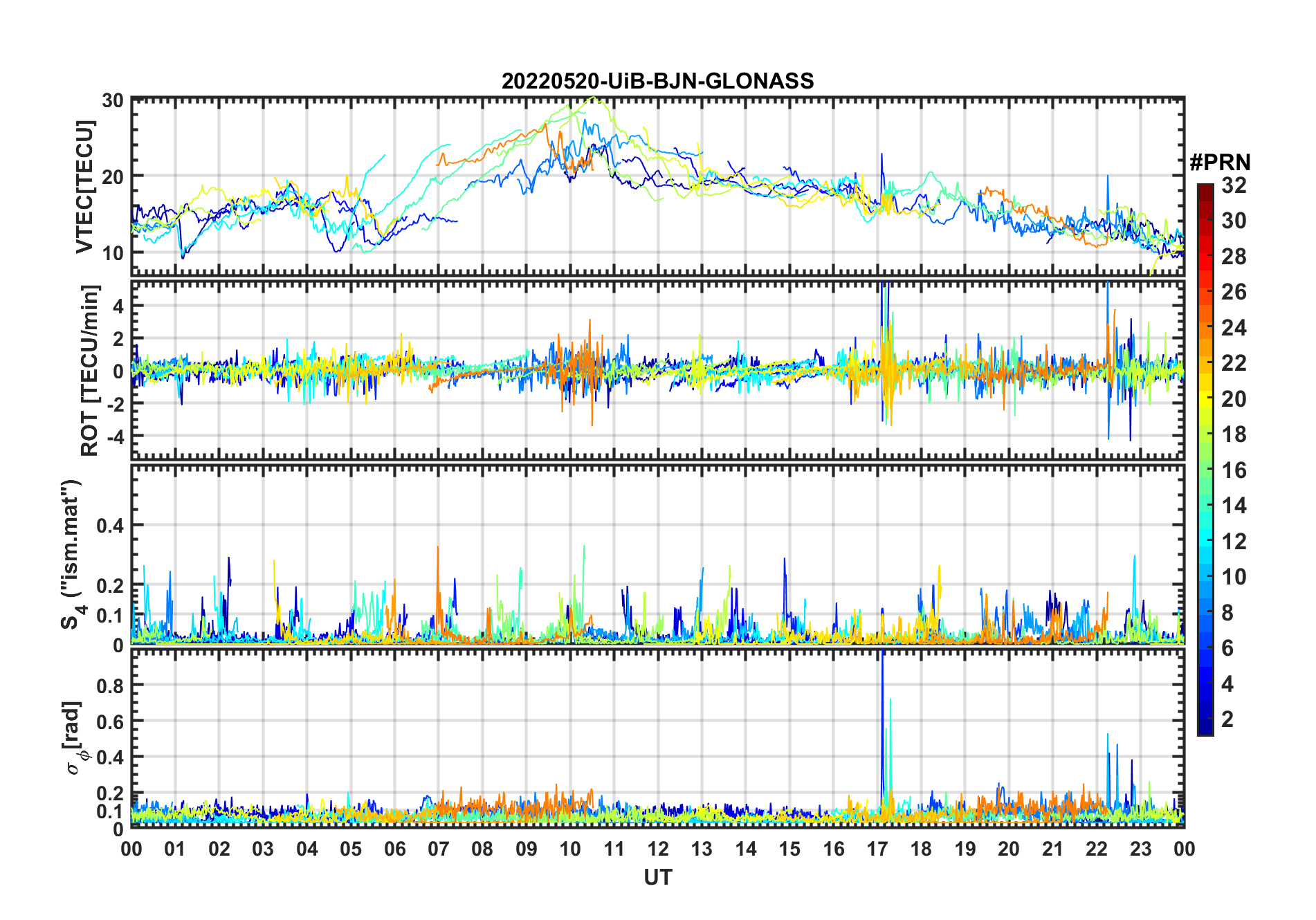Image resolution: width=1316 pixels, height=920 pixels.
Task: Click the #PRN colorbar title
Action: [x=1219, y=163]
